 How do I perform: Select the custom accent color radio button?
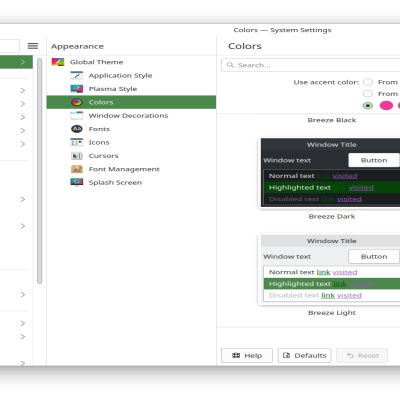click(x=368, y=106)
